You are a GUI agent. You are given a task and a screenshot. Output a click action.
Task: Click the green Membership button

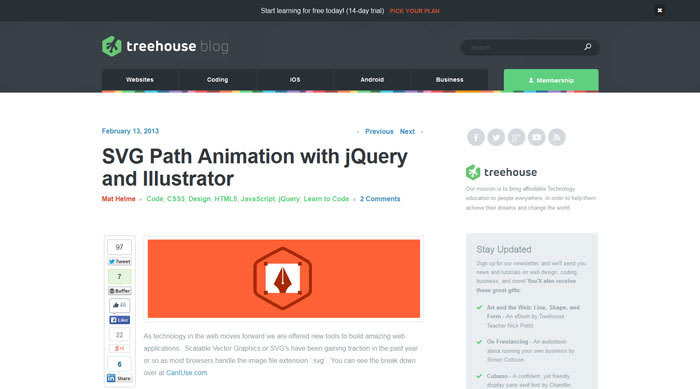(551, 80)
